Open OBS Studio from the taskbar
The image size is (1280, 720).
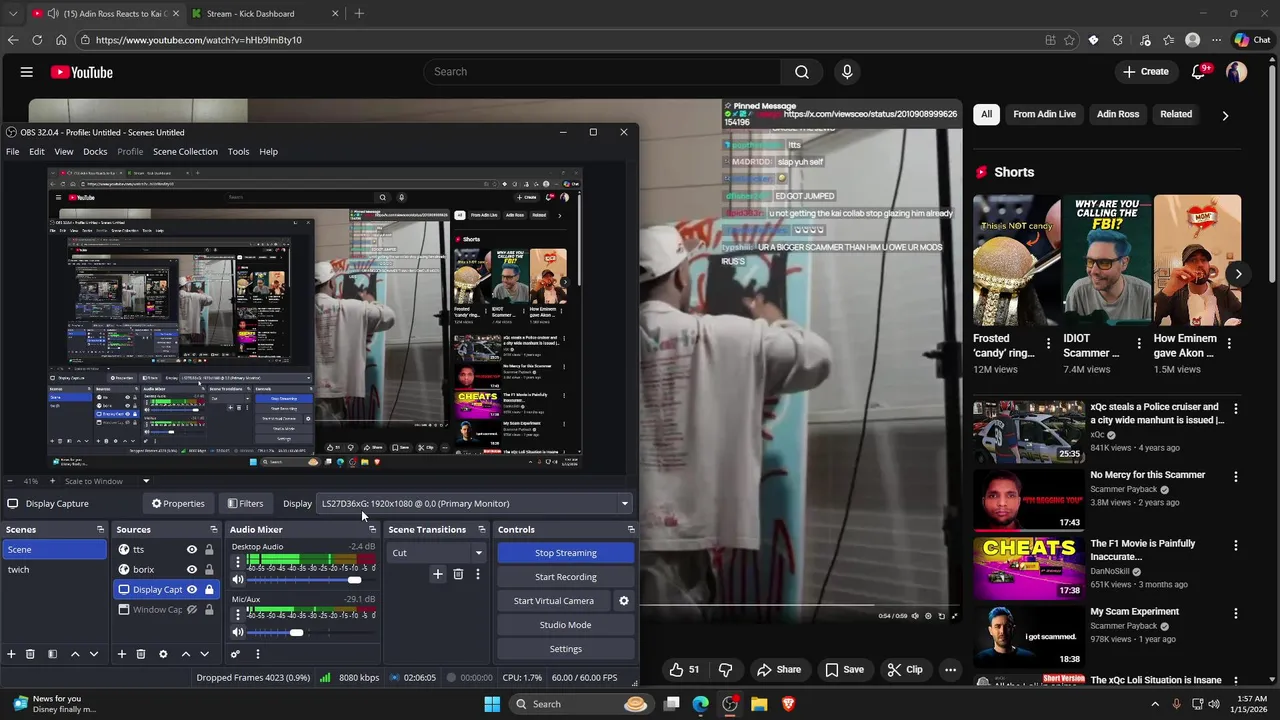[730, 704]
